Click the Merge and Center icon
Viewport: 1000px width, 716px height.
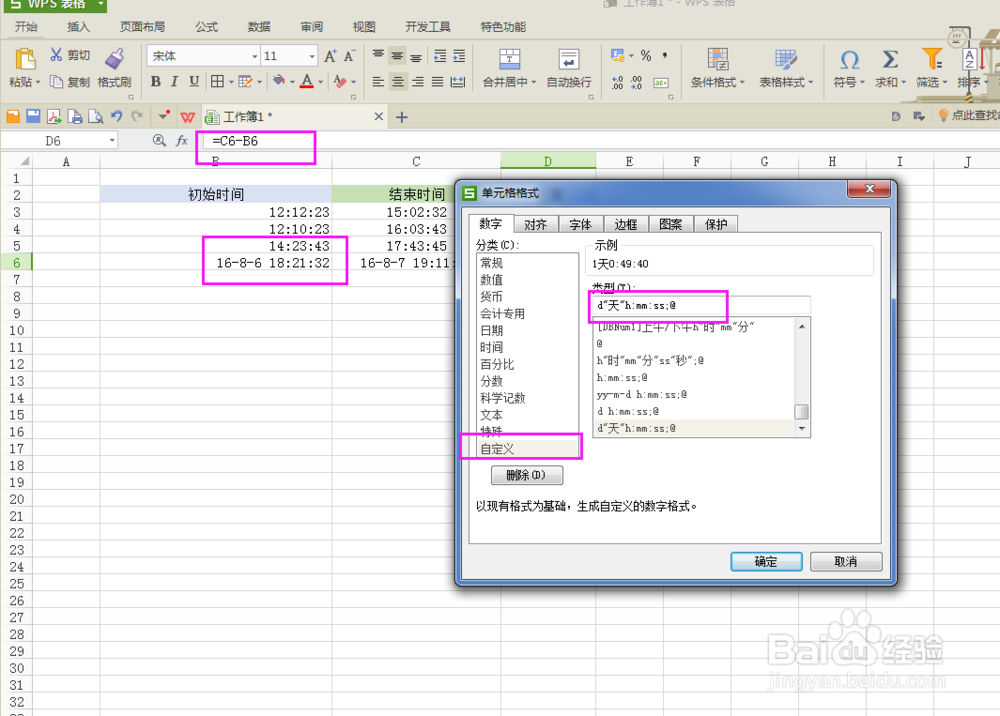[510, 59]
